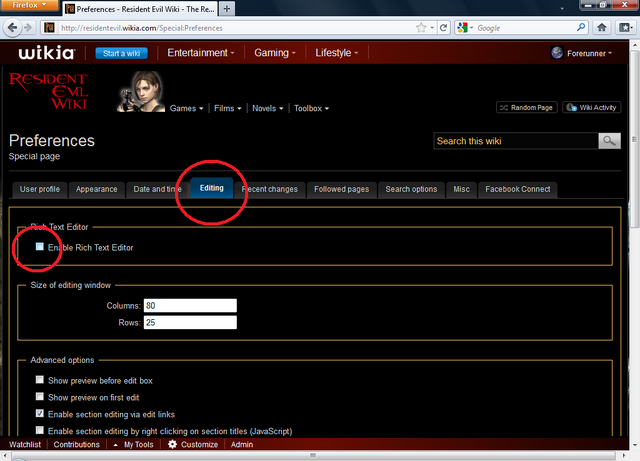
Task: Expand the My Tools menu
Action: (x=133, y=444)
